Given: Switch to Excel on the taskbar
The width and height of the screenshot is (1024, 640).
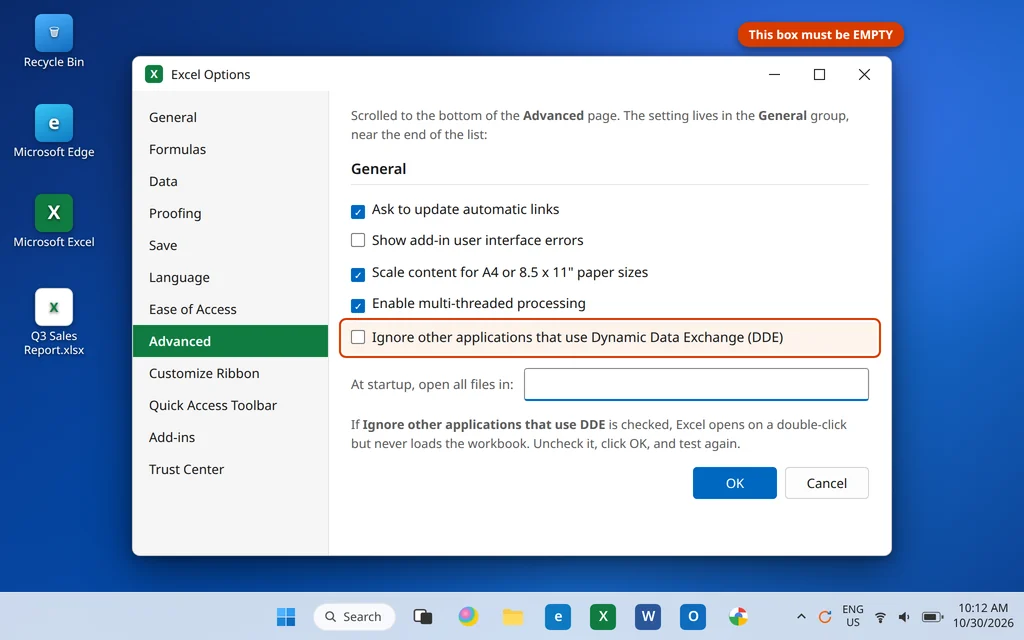Looking at the screenshot, I should point(603,616).
